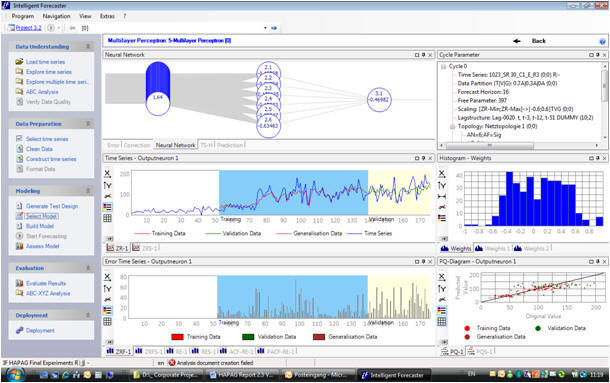Select the Clean Data icon
The width and height of the screenshot is (610, 383).
[19, 149]
